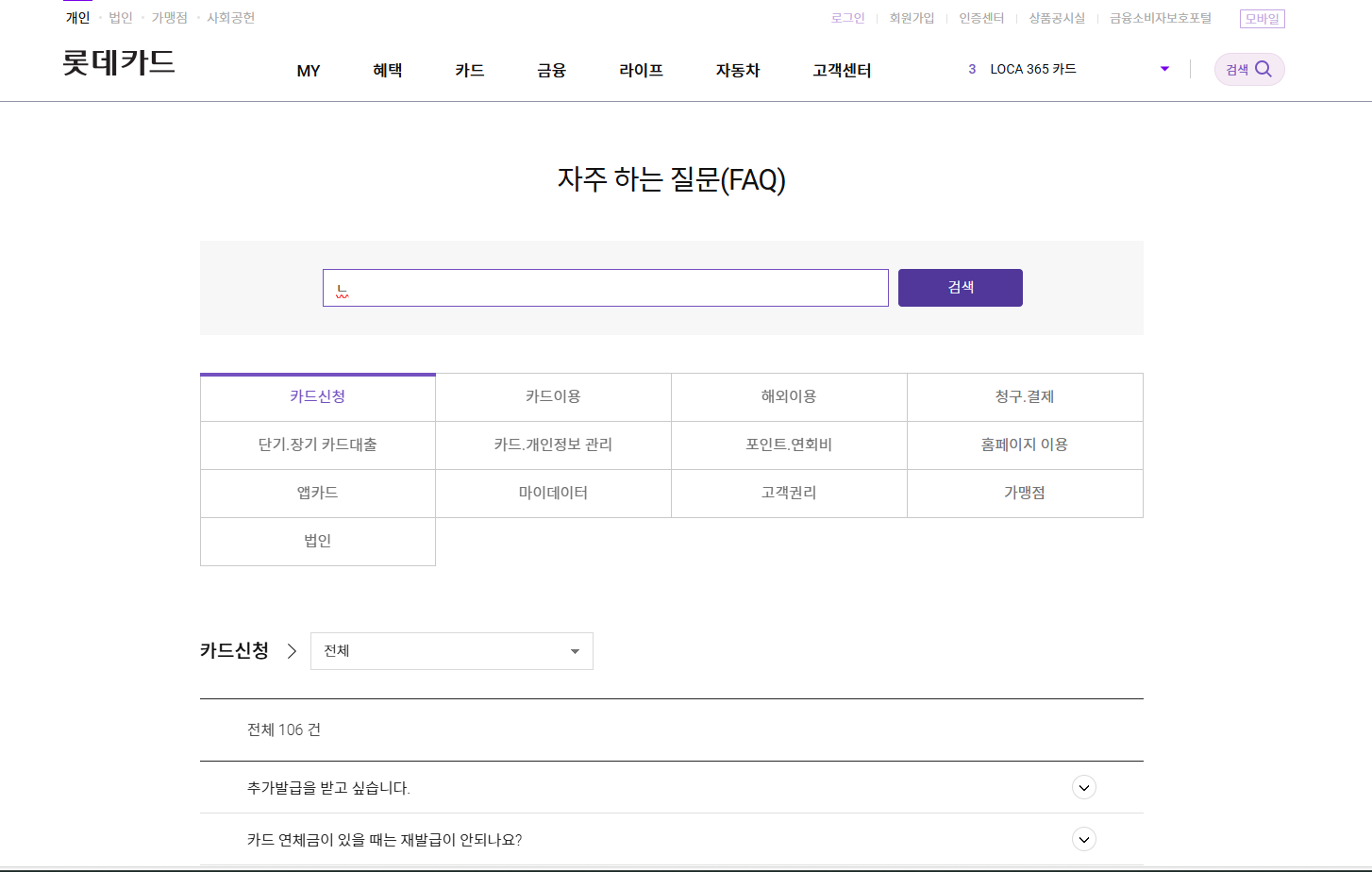Open the 혜택 menu

(387, 70)
